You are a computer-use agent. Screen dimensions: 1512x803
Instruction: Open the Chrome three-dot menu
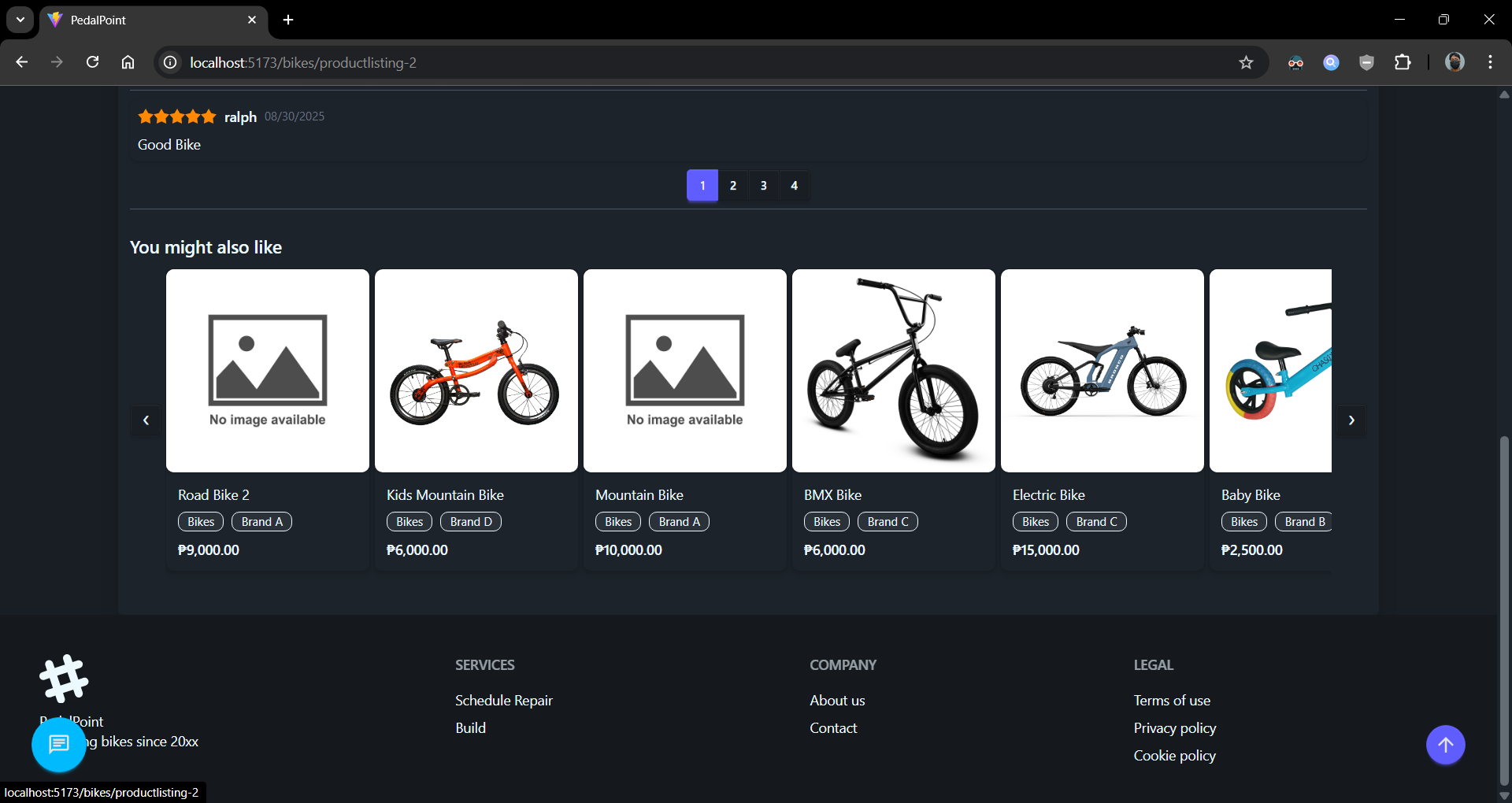1490,63
